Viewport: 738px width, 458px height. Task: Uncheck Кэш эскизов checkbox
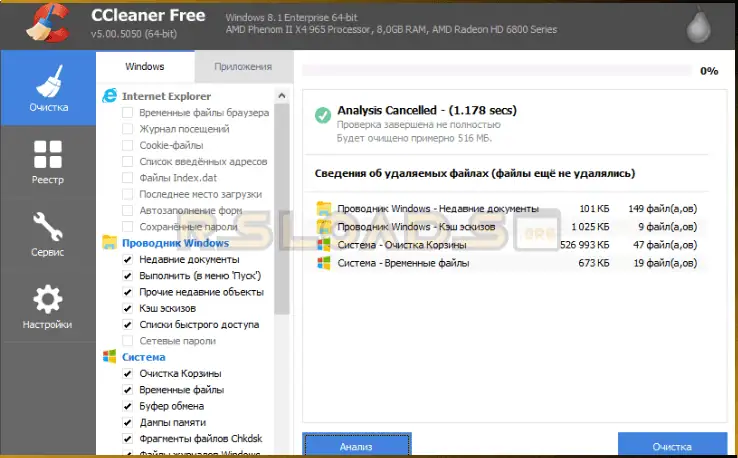pyautogui.click(x=127, y=308)
